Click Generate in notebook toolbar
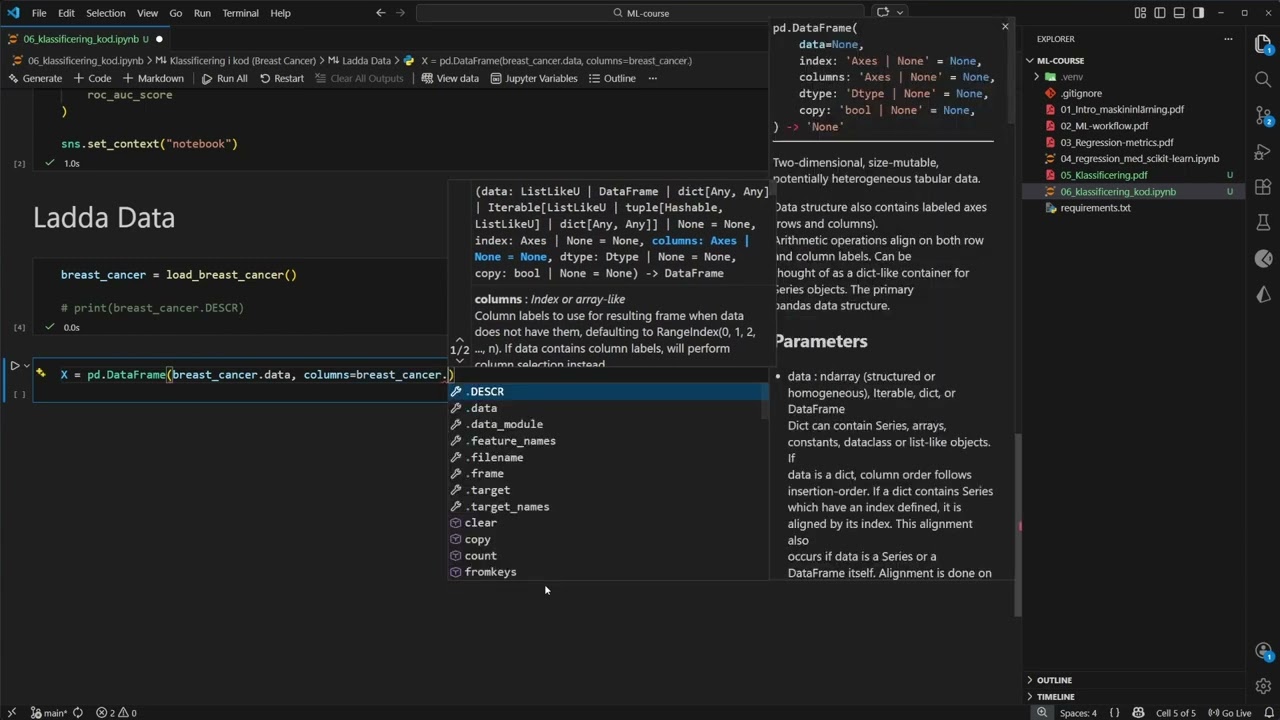The image size is (1280, 720). coord(35,78)
